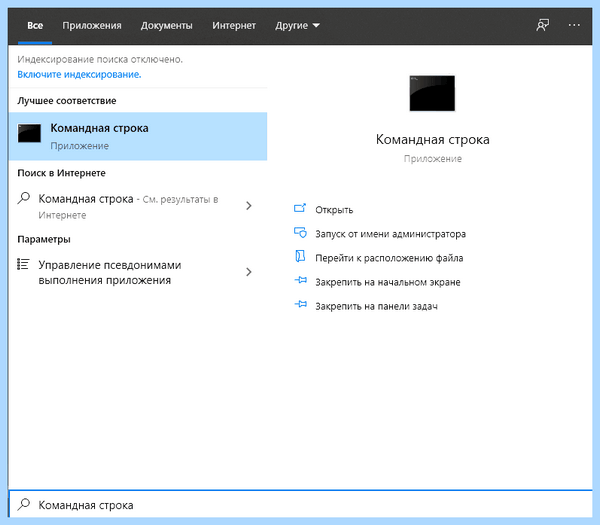Viewport: 600px width, 525px height.
Task: Click the file location icon
Action: [x=300, y=256]
